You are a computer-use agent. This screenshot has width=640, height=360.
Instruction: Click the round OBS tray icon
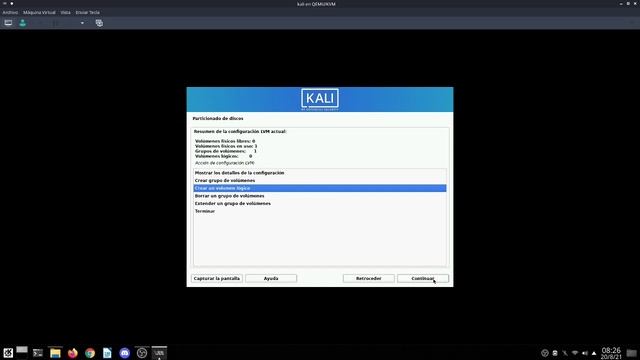tap(544, 353)
